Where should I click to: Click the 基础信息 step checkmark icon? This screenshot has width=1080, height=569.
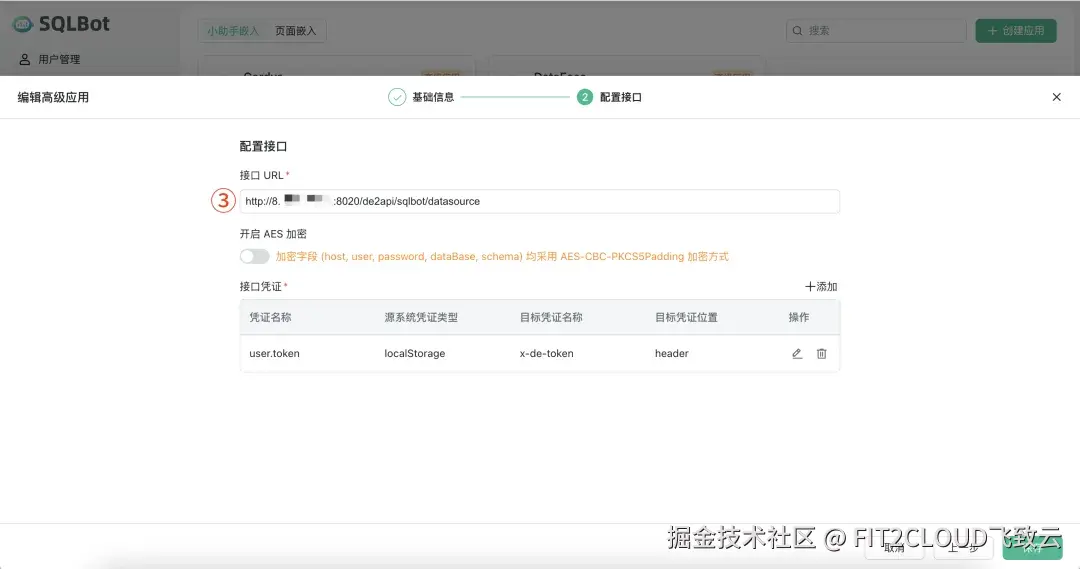[x=397, y=97]
